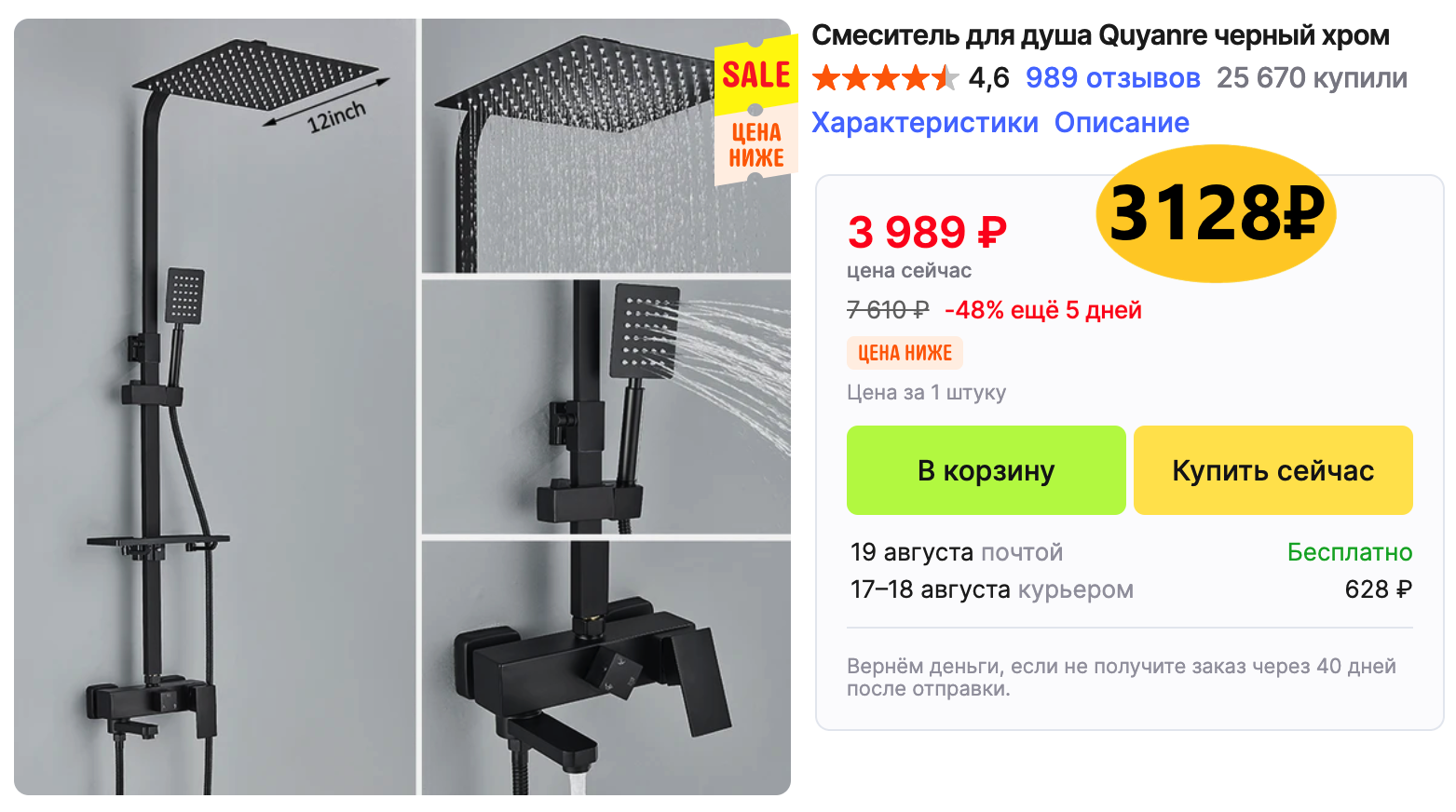Click the crossed-out 7 610 ₽ old price
The width and height of the screenshot is (1456, 812).
click(x=888, y=310)
